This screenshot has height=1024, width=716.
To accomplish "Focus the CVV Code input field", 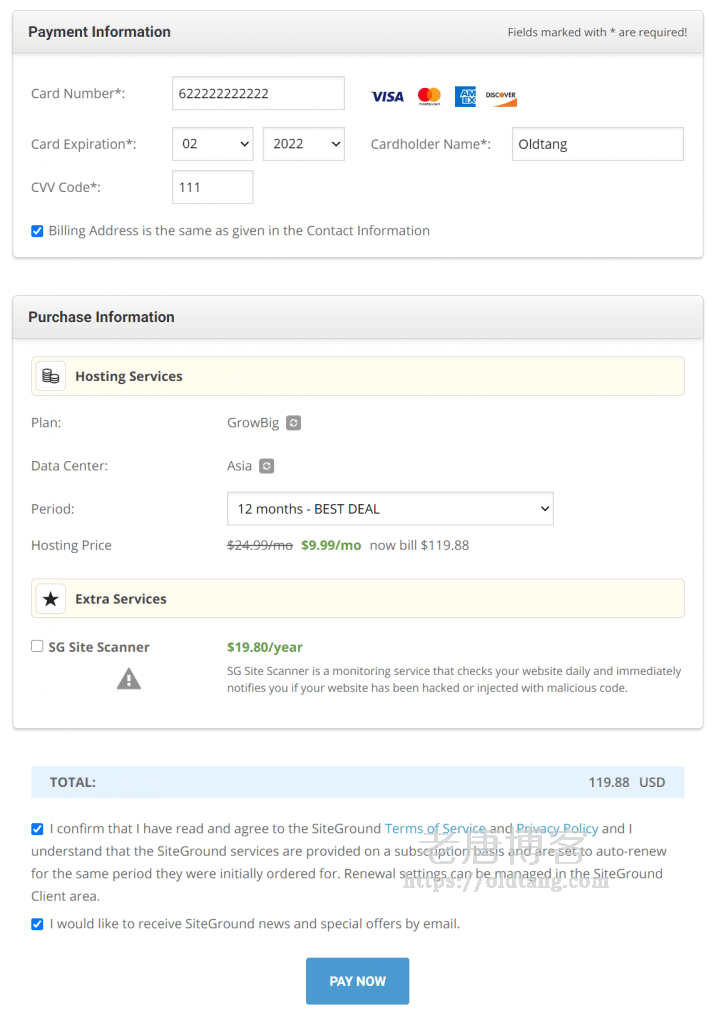I will click(x=213, y=187).
